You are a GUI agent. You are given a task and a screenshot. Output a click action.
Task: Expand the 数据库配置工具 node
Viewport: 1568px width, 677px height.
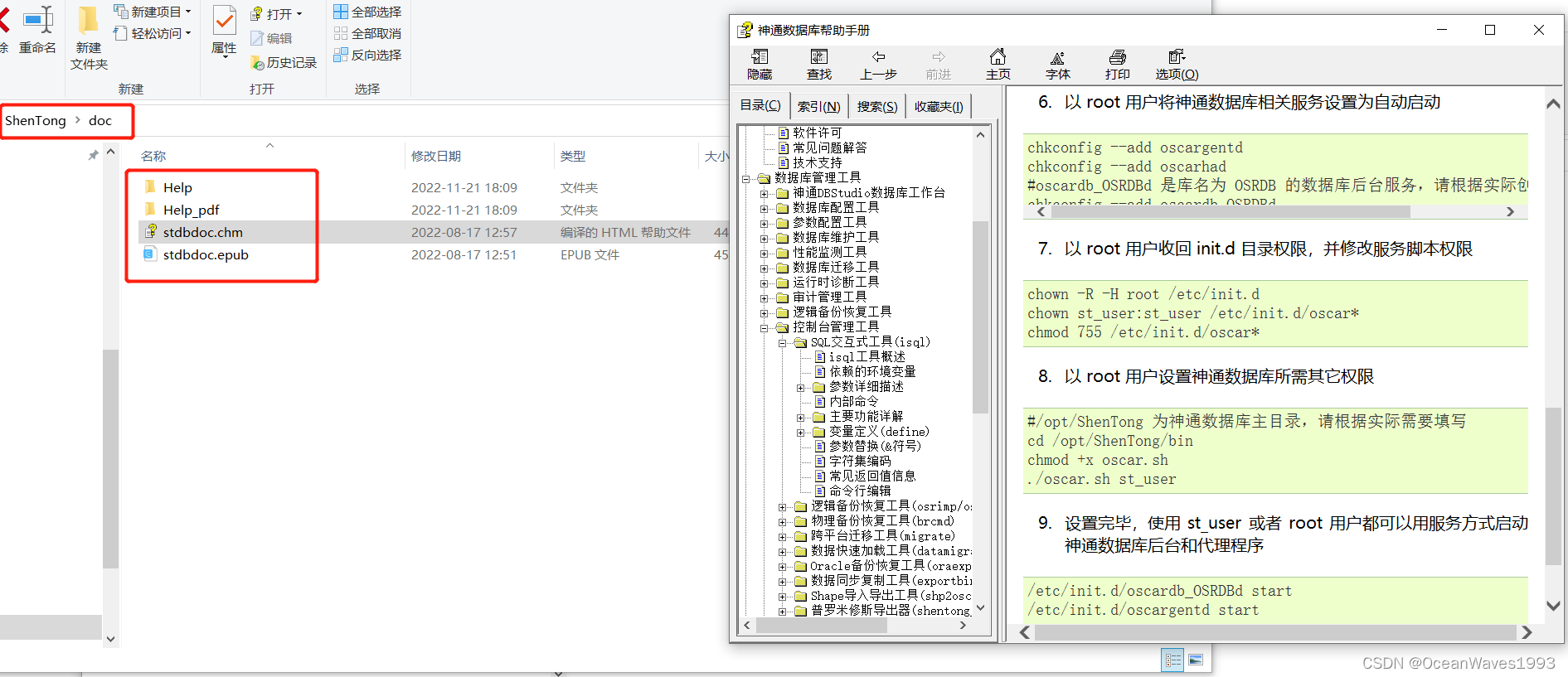point(765,208)
